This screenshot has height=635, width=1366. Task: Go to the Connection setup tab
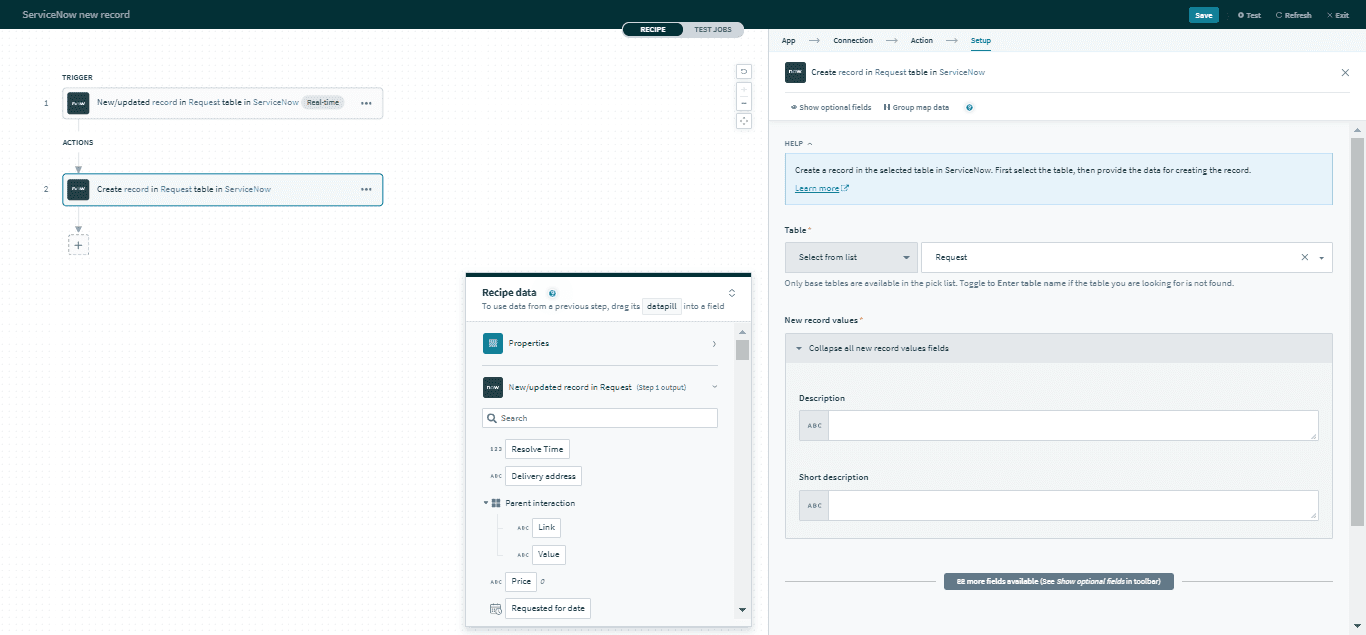tap(852, 41)
